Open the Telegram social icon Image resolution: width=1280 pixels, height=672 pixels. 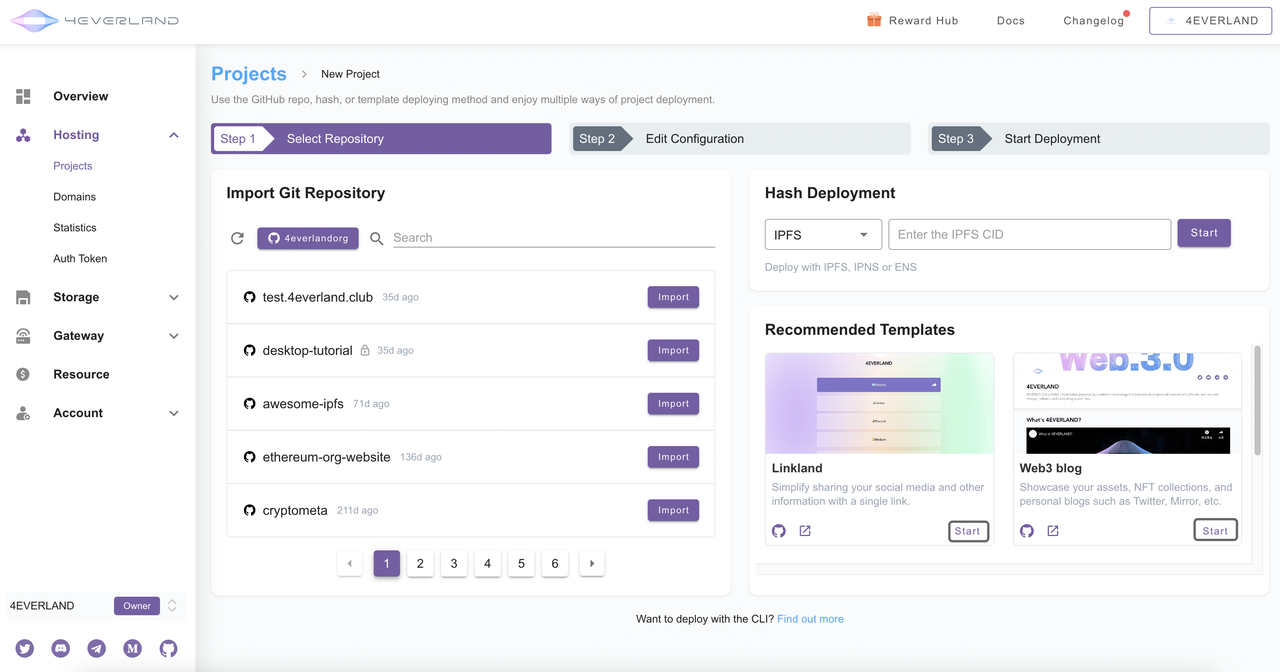pyautogui.click(x=97, y=649)
